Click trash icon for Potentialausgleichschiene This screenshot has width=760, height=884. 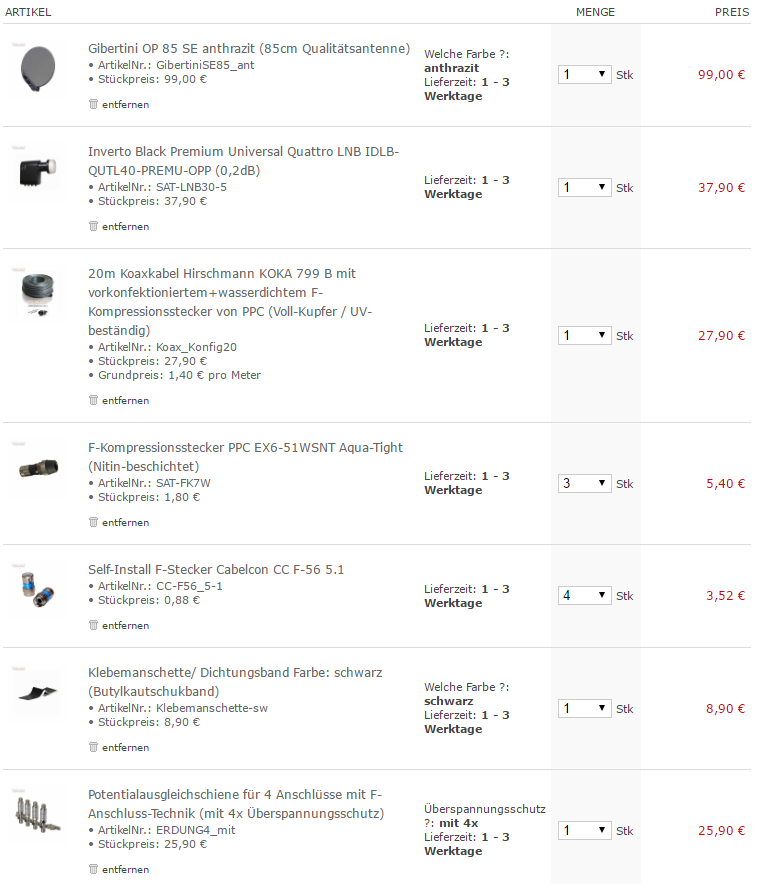point(93,869)
